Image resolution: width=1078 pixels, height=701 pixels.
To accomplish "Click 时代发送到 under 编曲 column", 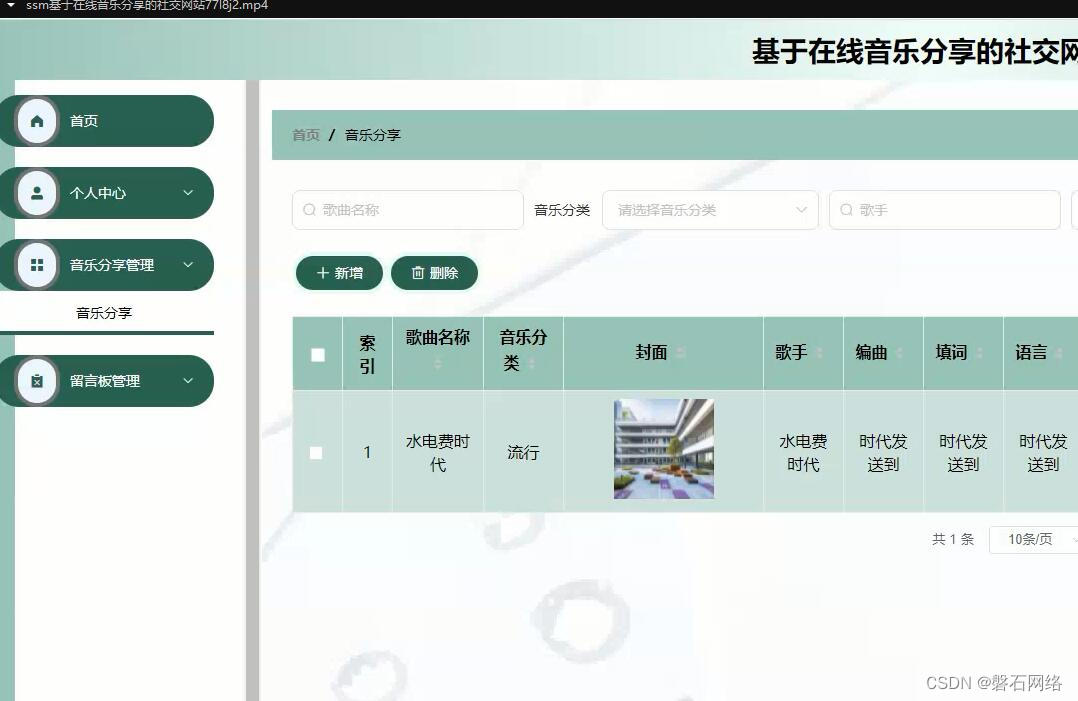I will 883,453.
